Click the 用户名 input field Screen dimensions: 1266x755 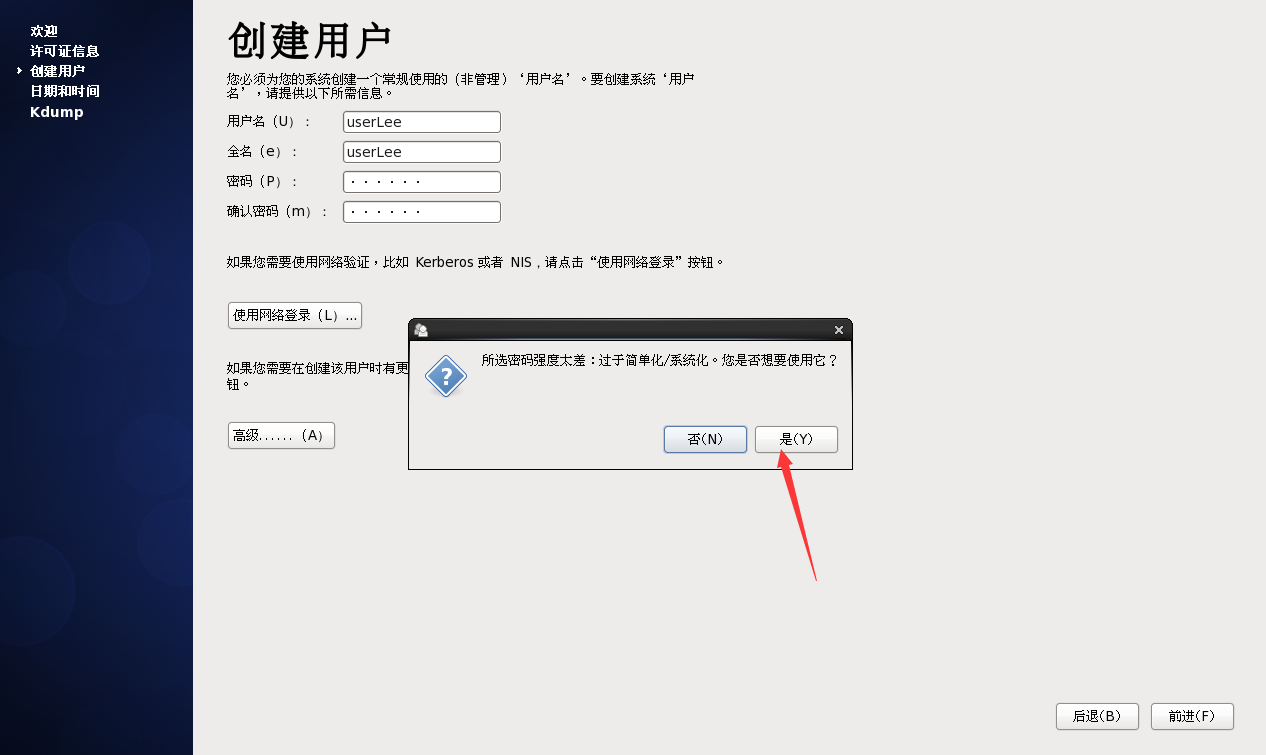pyautogui.click(x=422, y=122)
